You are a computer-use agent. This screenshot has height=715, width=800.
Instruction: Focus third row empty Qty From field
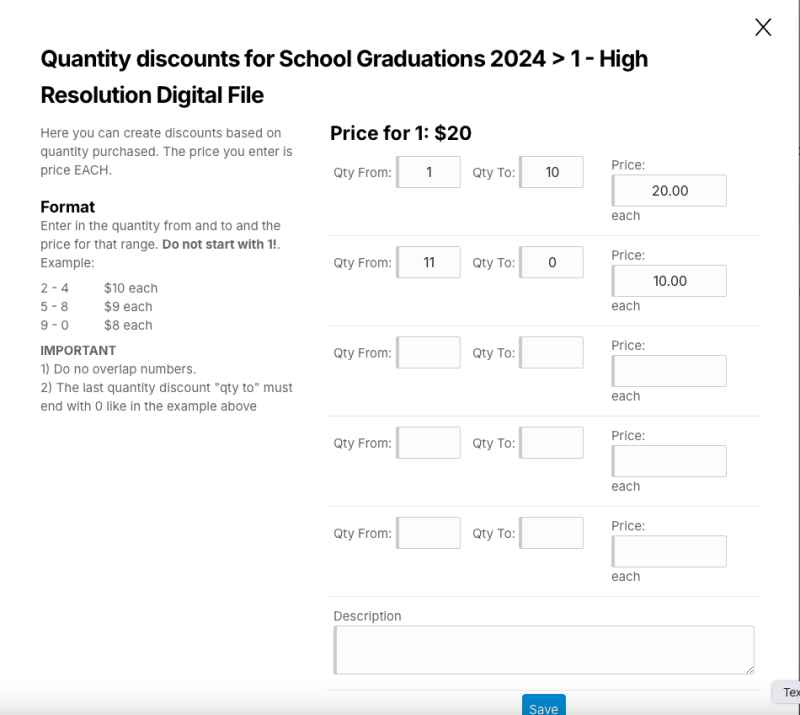click(x=429, y=352)
